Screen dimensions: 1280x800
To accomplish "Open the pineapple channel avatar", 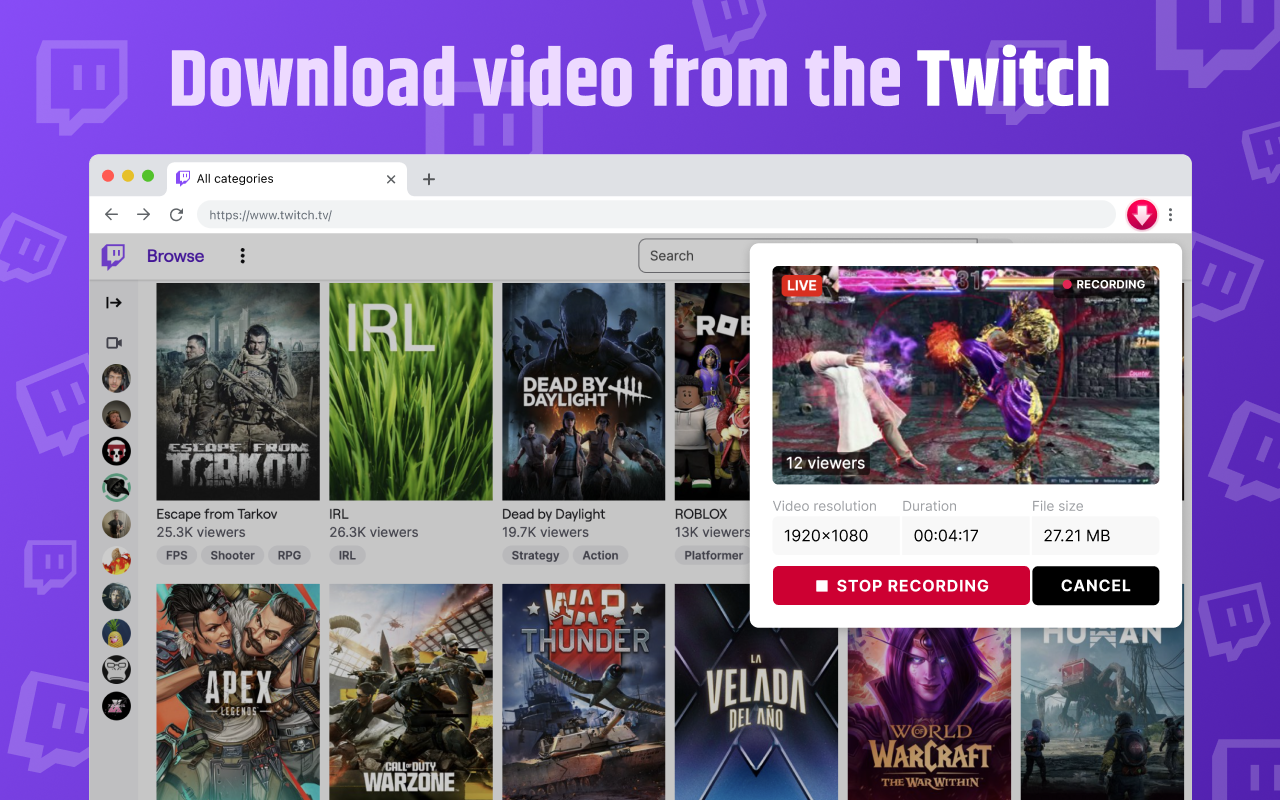I will point(116,633).
